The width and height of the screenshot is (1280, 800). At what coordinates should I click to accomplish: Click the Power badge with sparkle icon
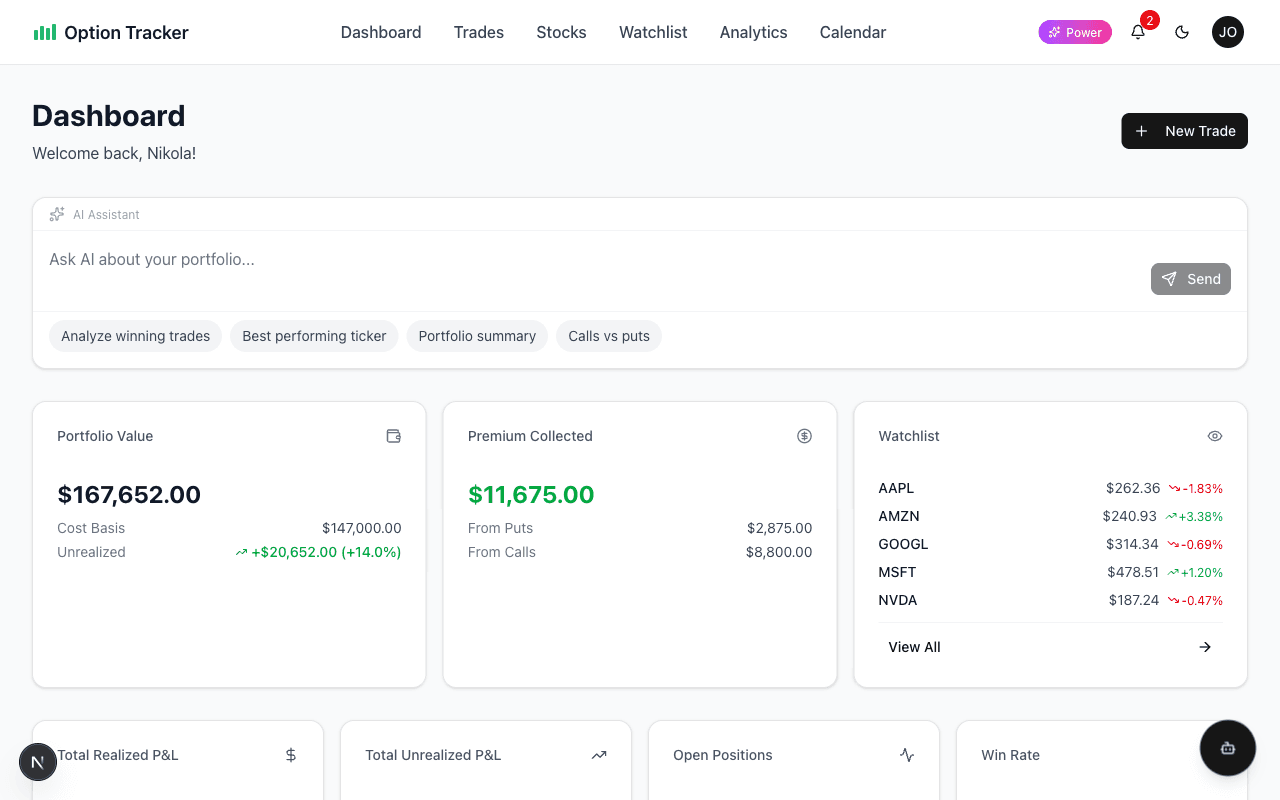pyautogui.click(x=1075, y=32)
